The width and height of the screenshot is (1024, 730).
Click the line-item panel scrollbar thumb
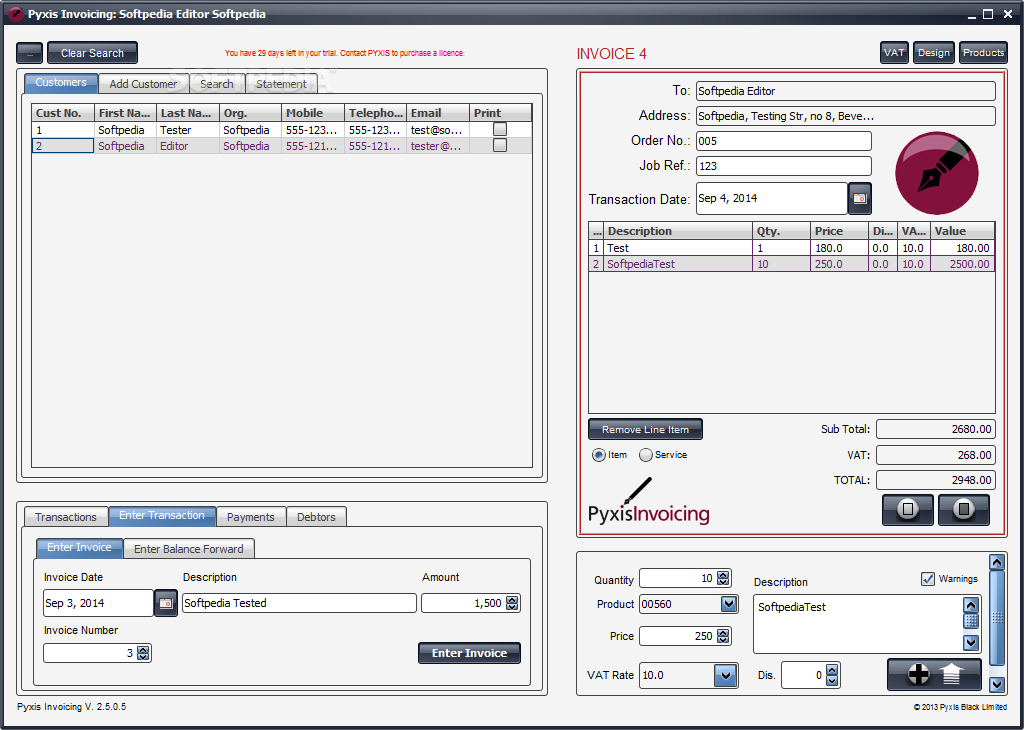click(997, 618)
